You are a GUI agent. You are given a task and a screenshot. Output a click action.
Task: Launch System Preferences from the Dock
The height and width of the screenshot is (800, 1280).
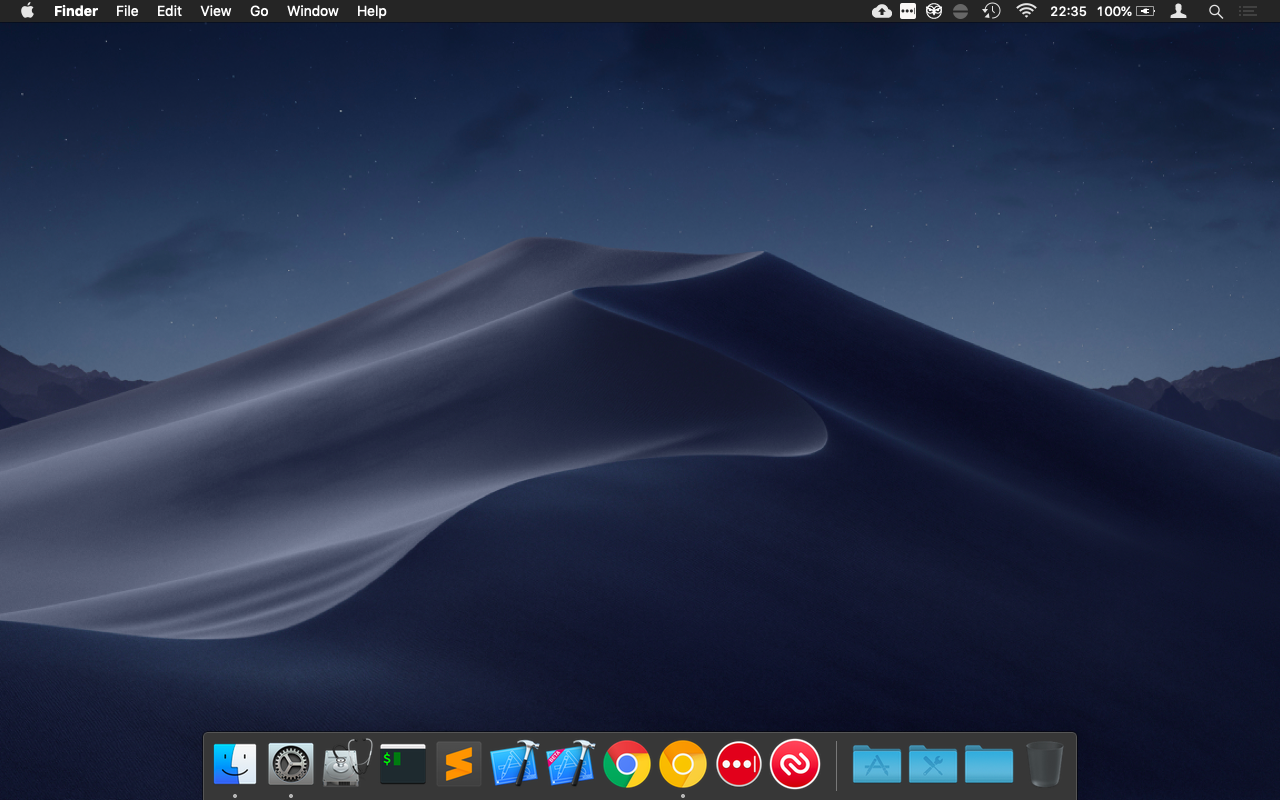coord(291,765)
